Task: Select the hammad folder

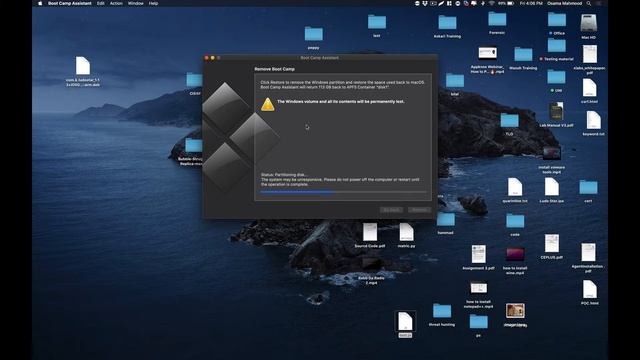Action: (x=446, y=220)
